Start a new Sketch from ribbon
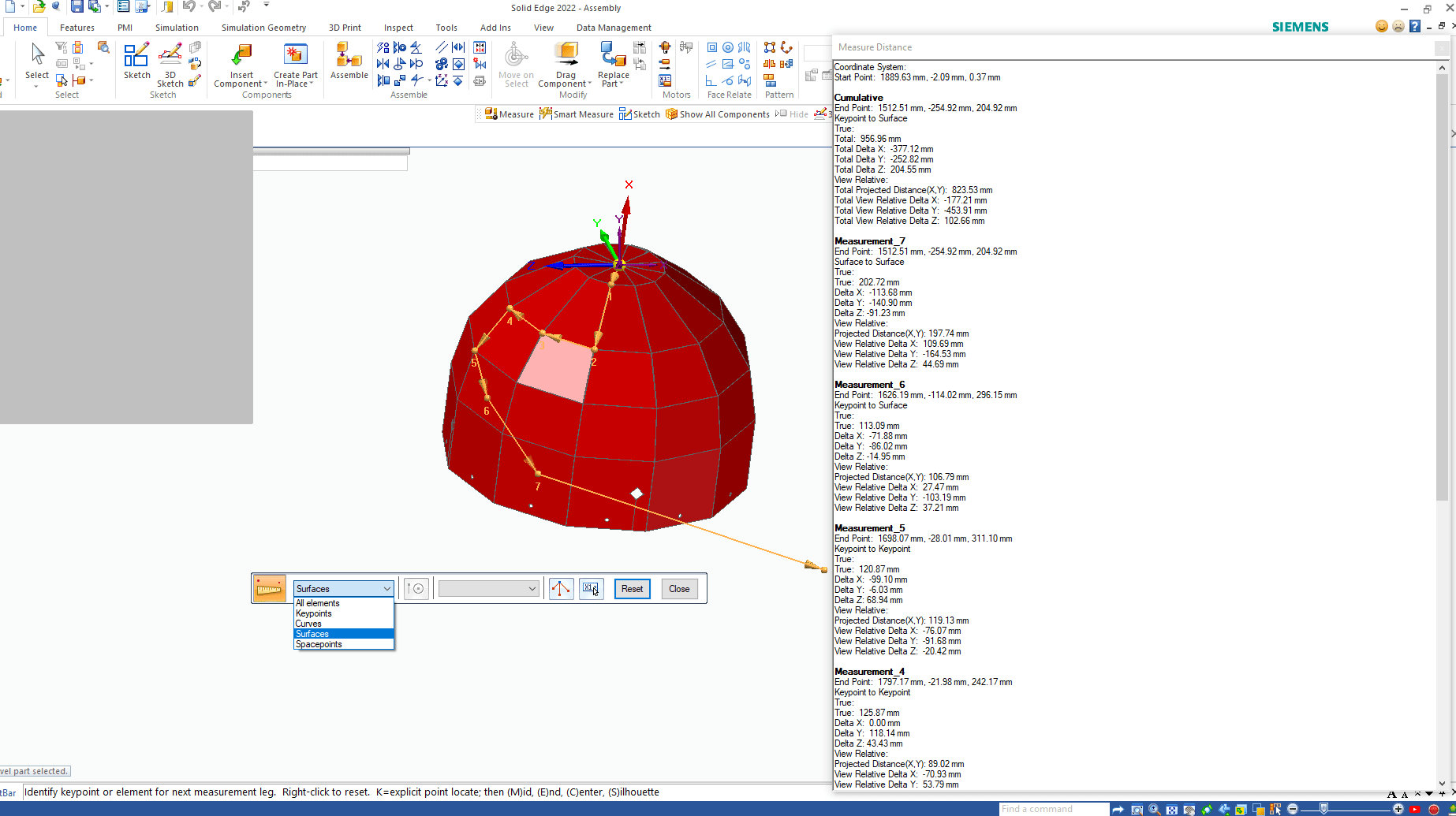The height and width of the screenshot is (816, 1456). pos(136,61)
